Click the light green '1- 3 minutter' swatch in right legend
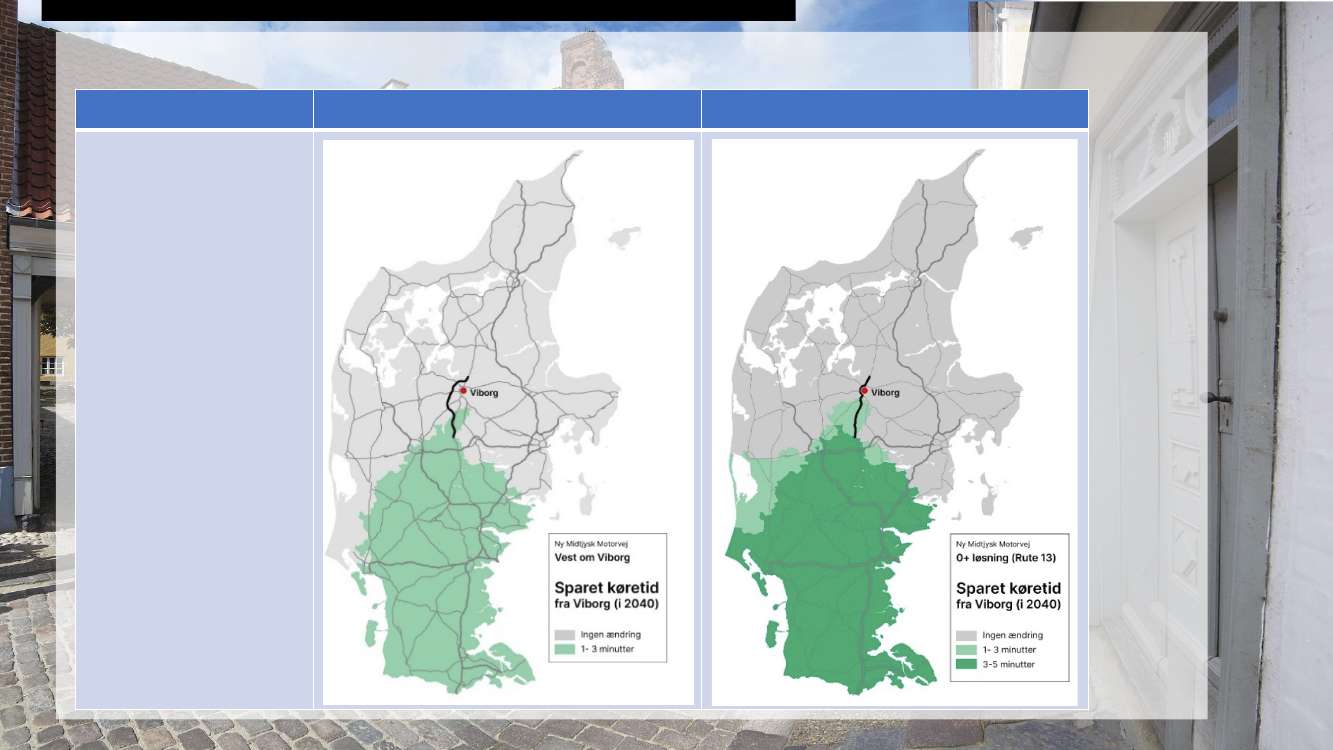1333x750 pixels. [967, 650]
